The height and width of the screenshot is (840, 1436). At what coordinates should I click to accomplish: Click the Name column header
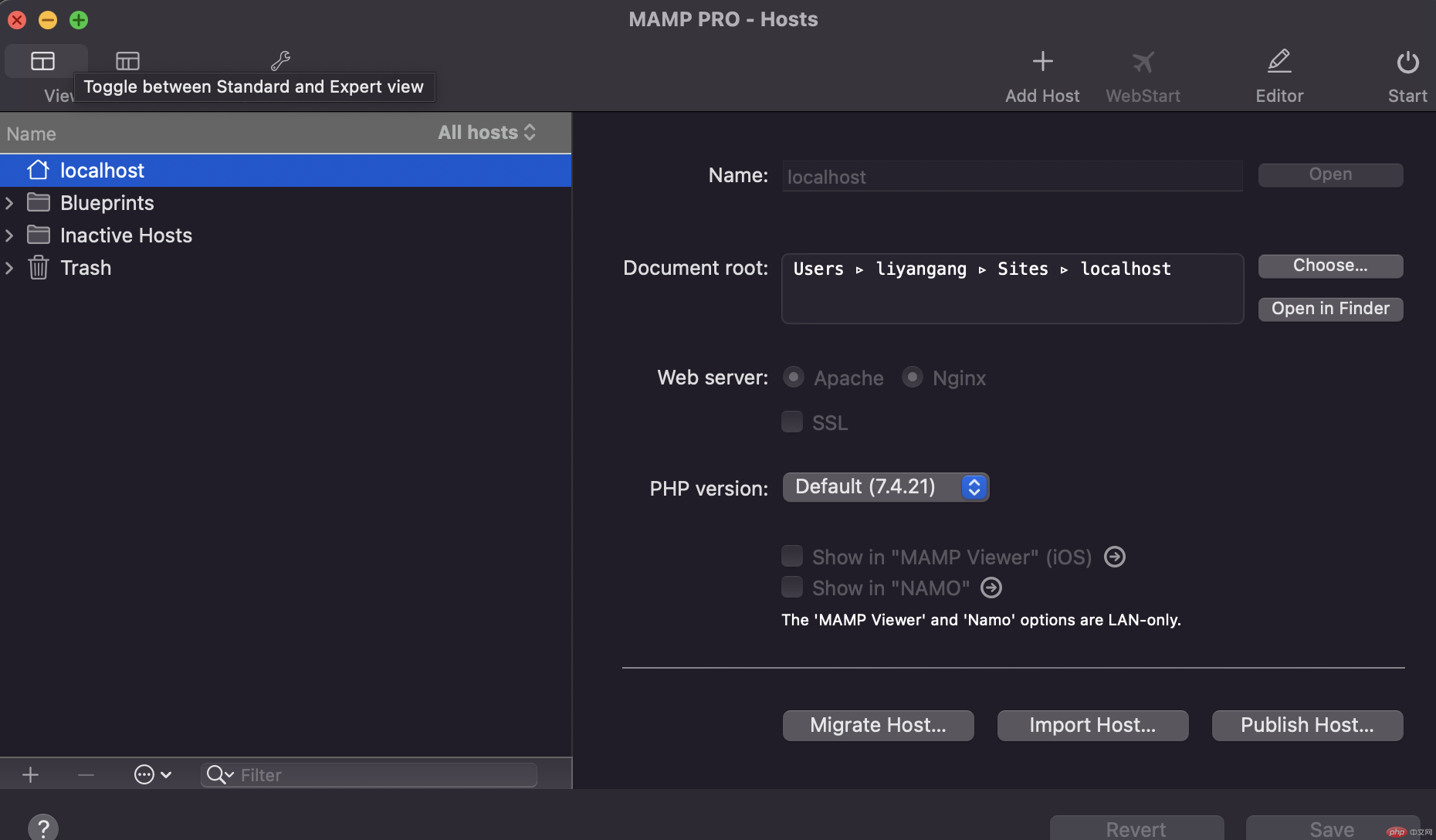[x=32, y=134]
